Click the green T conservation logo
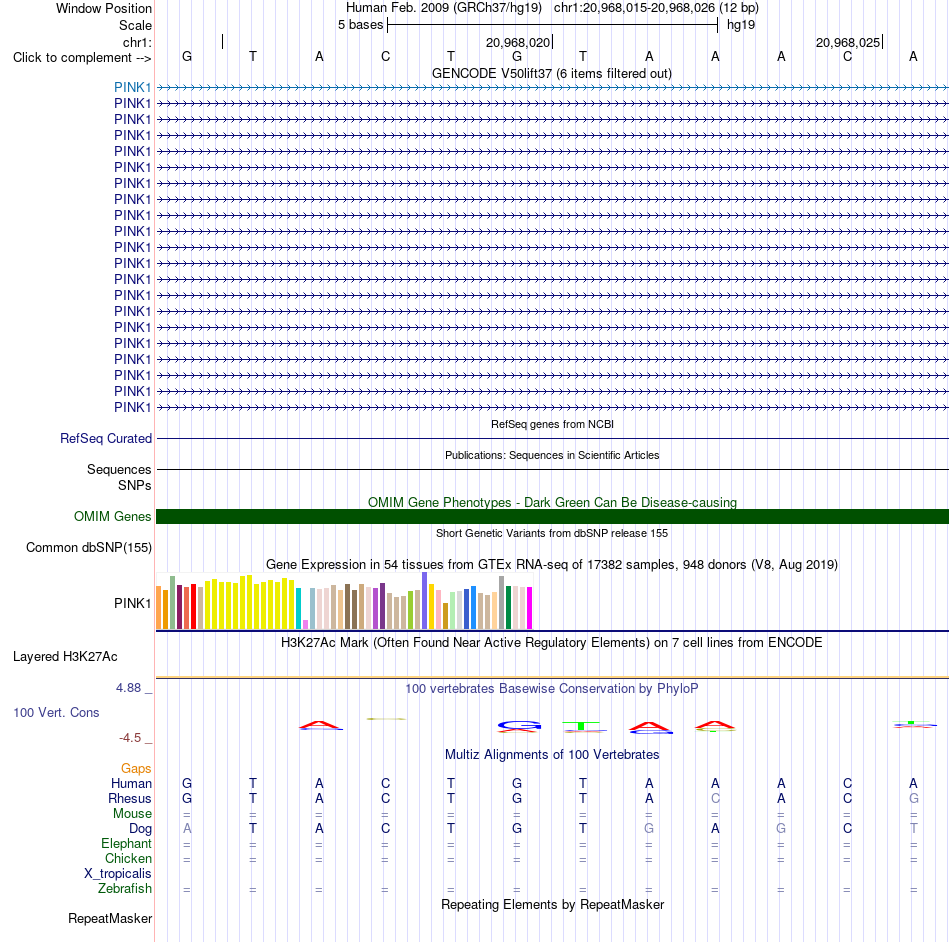Screen dimensions: 950x942 pos(581,726)
